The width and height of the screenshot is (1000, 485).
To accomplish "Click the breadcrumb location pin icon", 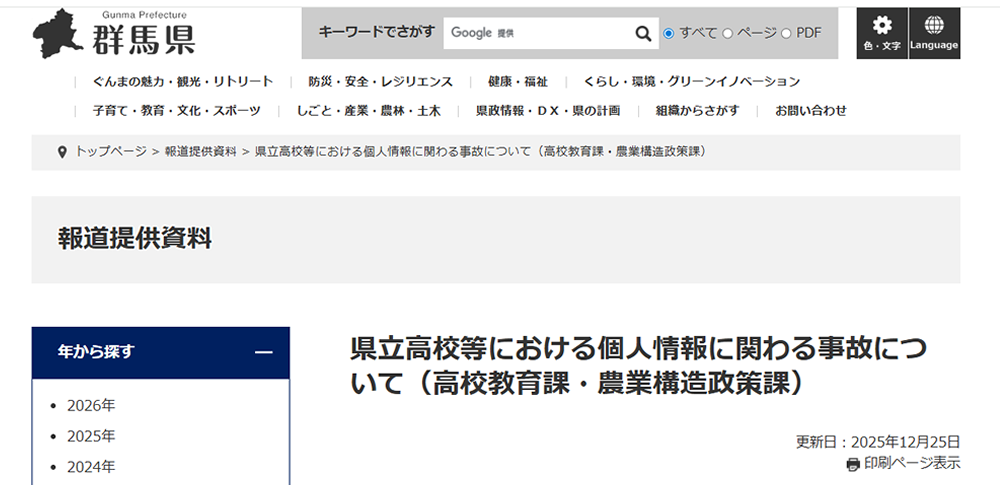I will [x=62, y=152].
